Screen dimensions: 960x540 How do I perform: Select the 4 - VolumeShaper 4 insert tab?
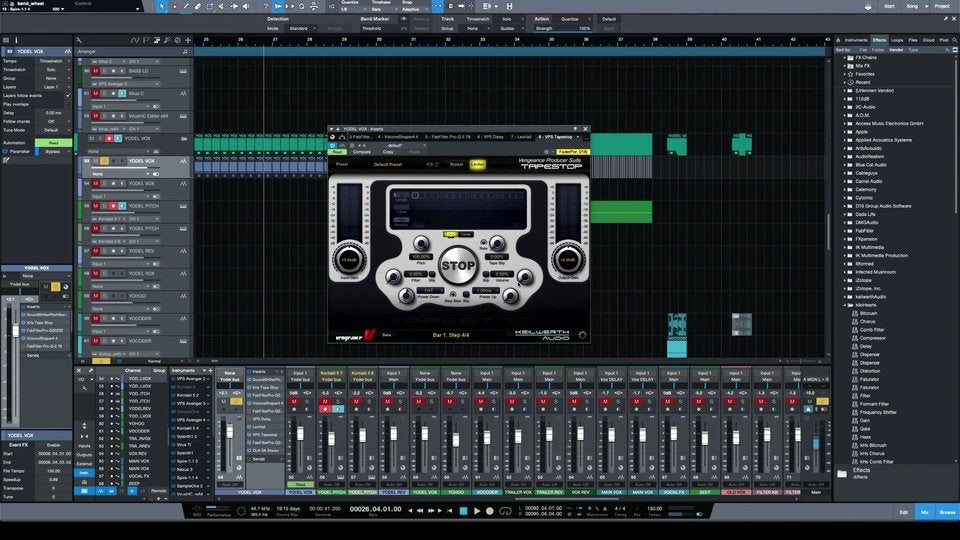398,137
